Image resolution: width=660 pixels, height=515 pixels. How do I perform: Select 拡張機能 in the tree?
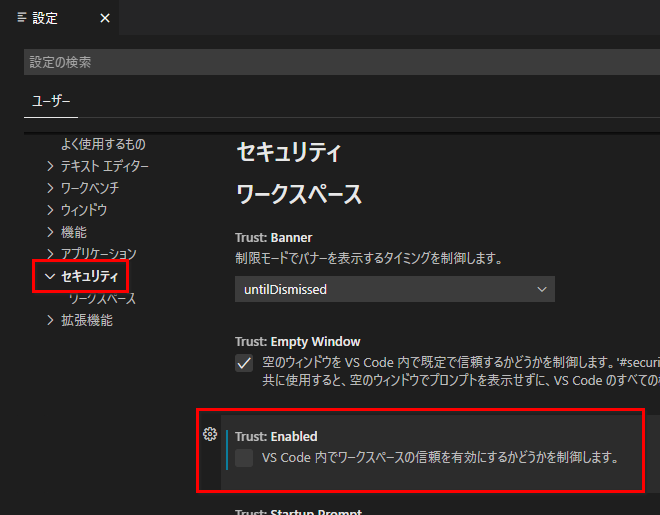[x=87, y=320]
